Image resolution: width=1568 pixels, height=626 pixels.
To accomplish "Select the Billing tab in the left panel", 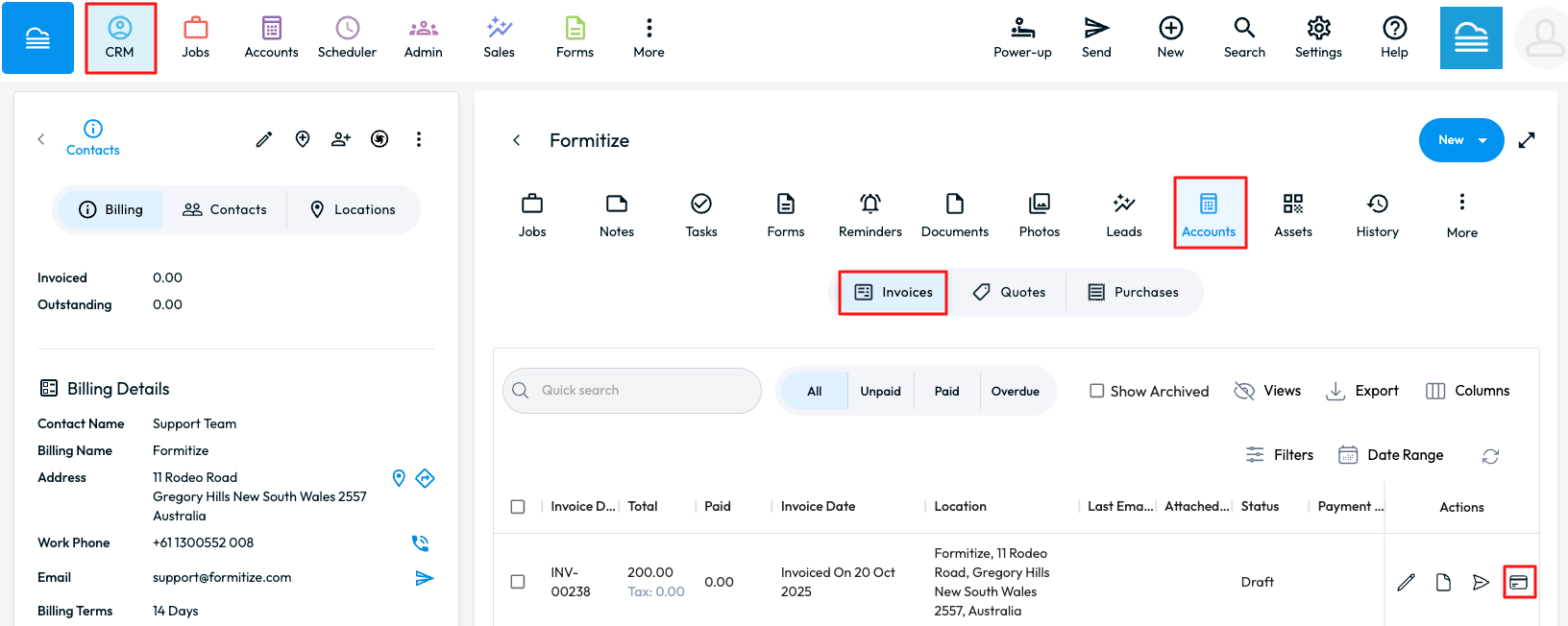I will 110,209.
